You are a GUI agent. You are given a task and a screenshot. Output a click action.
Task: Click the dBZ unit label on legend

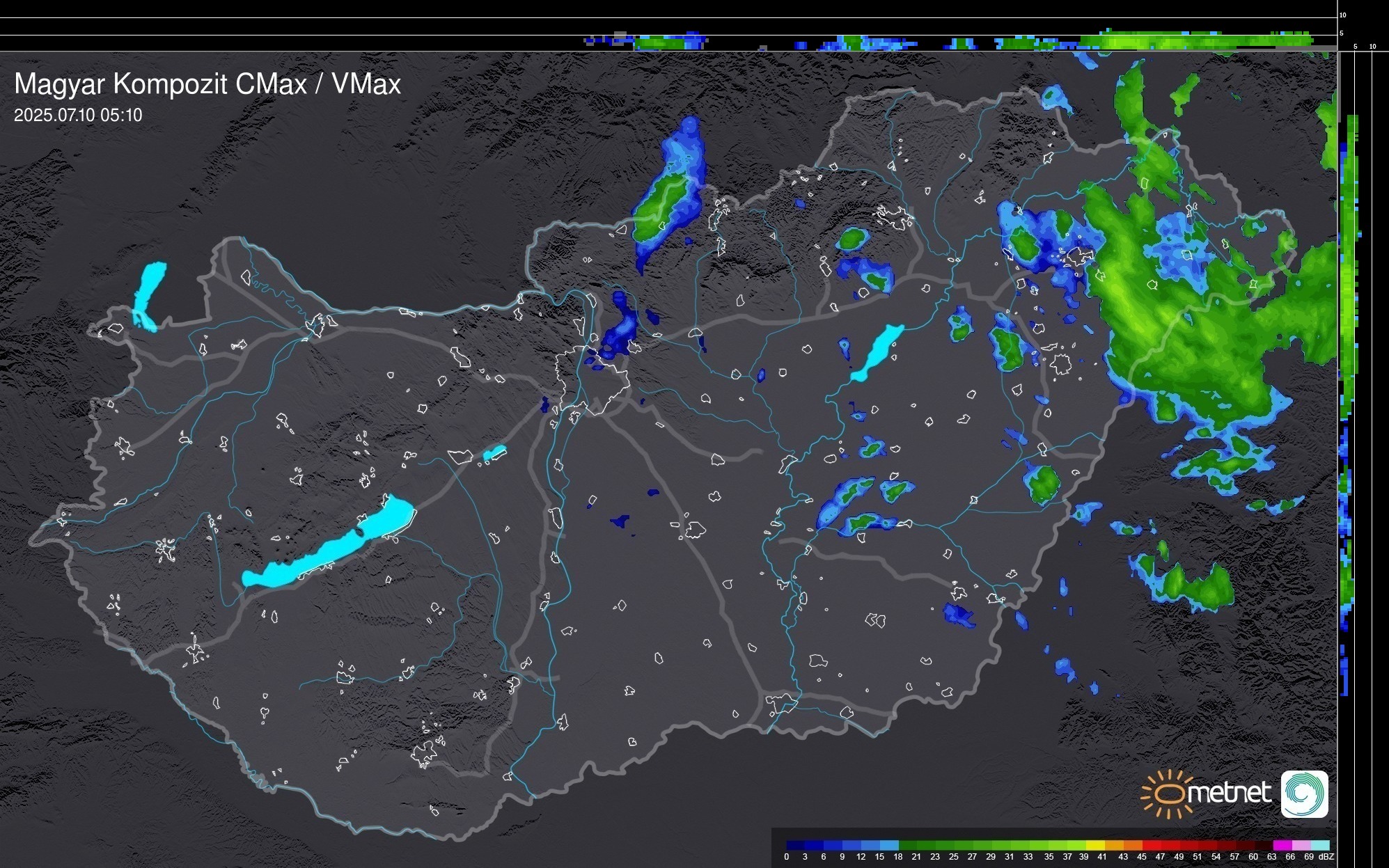tap(1326, 857)
